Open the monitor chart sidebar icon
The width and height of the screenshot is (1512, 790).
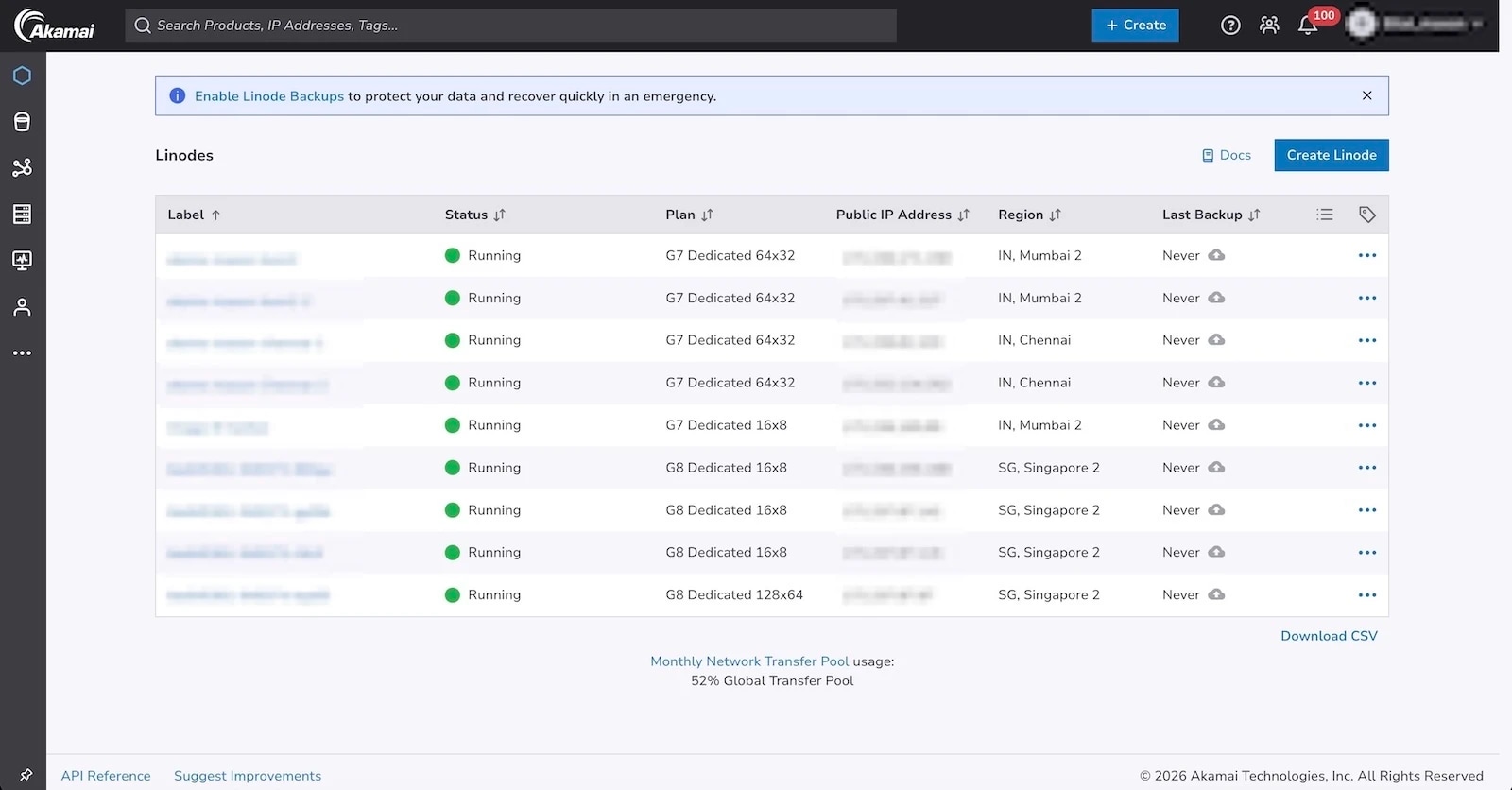[x=22, y=260]
